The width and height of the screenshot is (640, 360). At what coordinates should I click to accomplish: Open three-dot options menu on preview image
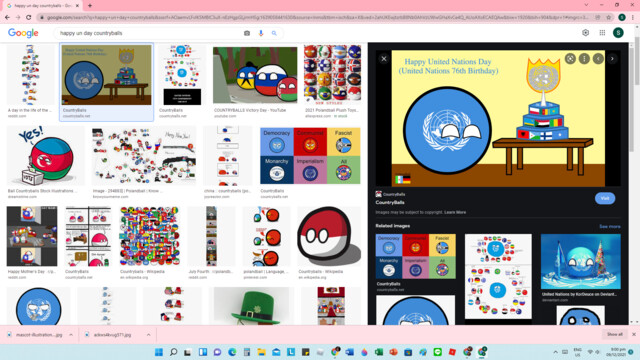(x=584, y=59)
